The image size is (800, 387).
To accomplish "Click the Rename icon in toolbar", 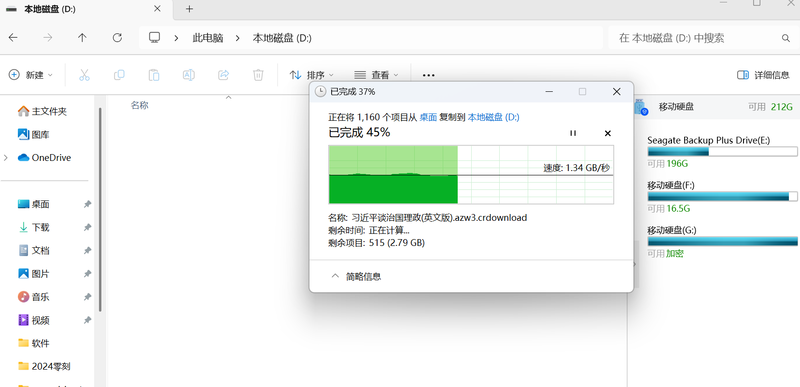I will pyautogui.click(x=188, y=75).
